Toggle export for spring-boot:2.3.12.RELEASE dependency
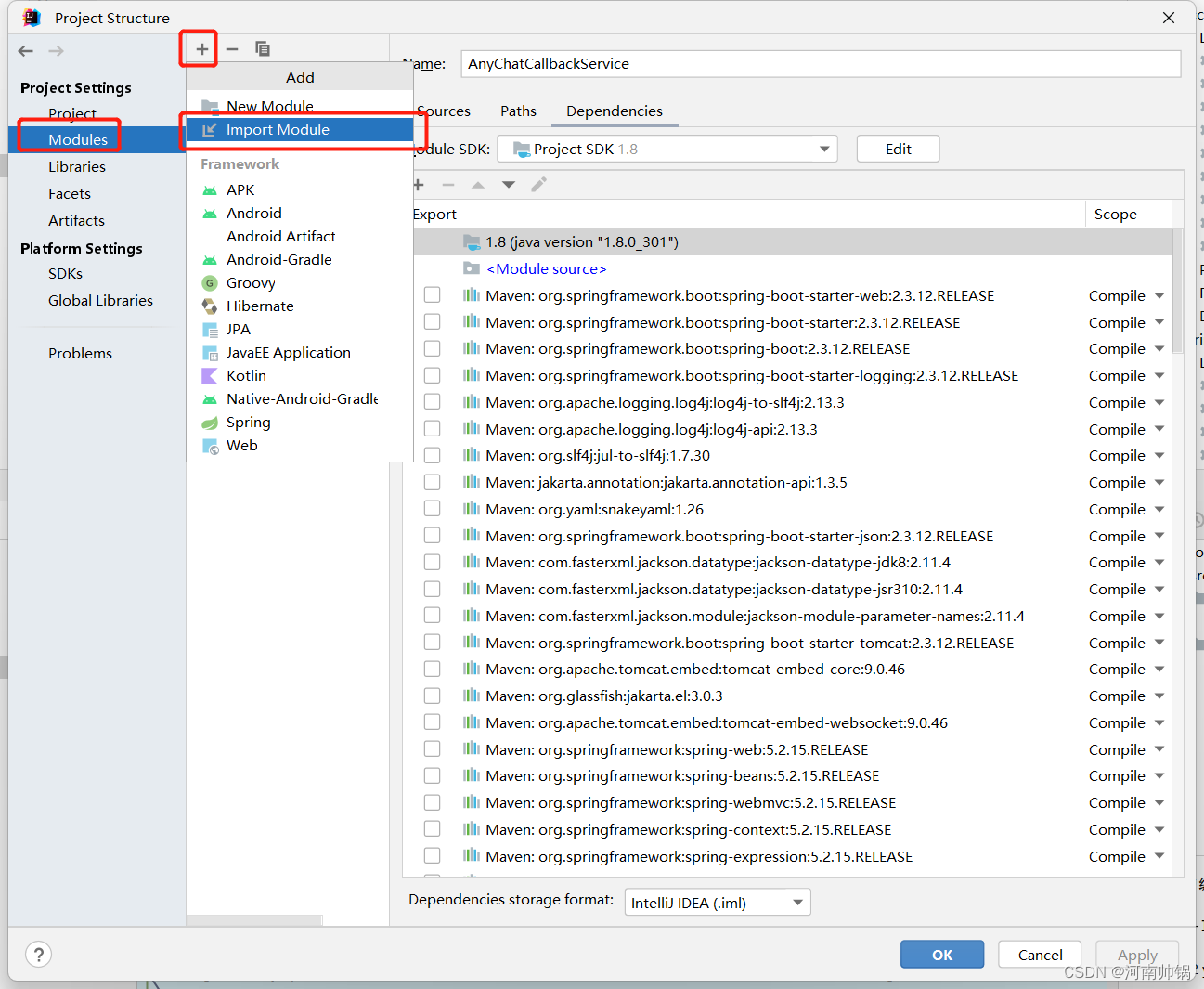 pos(432,348)
